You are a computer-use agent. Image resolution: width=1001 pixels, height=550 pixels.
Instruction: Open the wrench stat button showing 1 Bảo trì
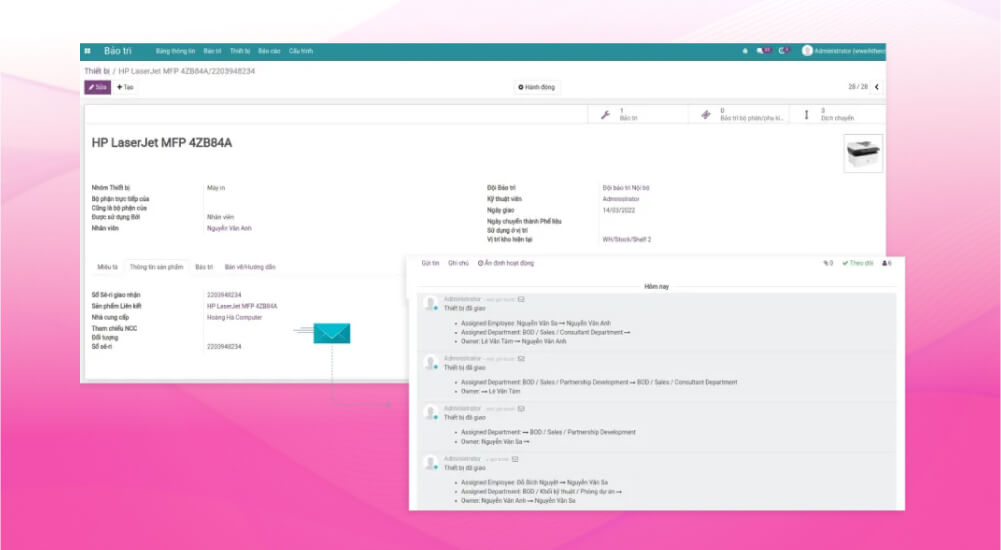click(x=638, y=115)
